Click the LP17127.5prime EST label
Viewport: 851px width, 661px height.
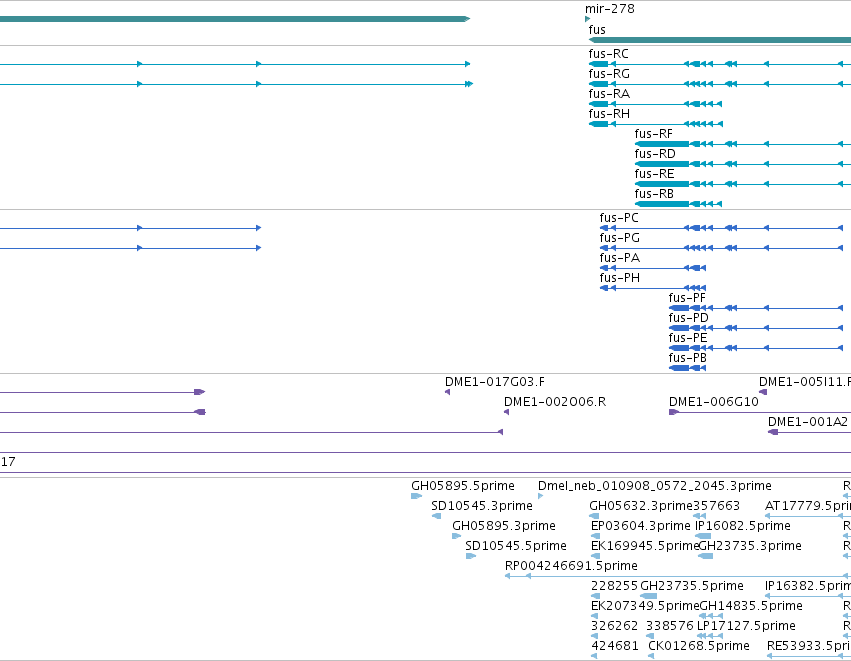(746, 626)
